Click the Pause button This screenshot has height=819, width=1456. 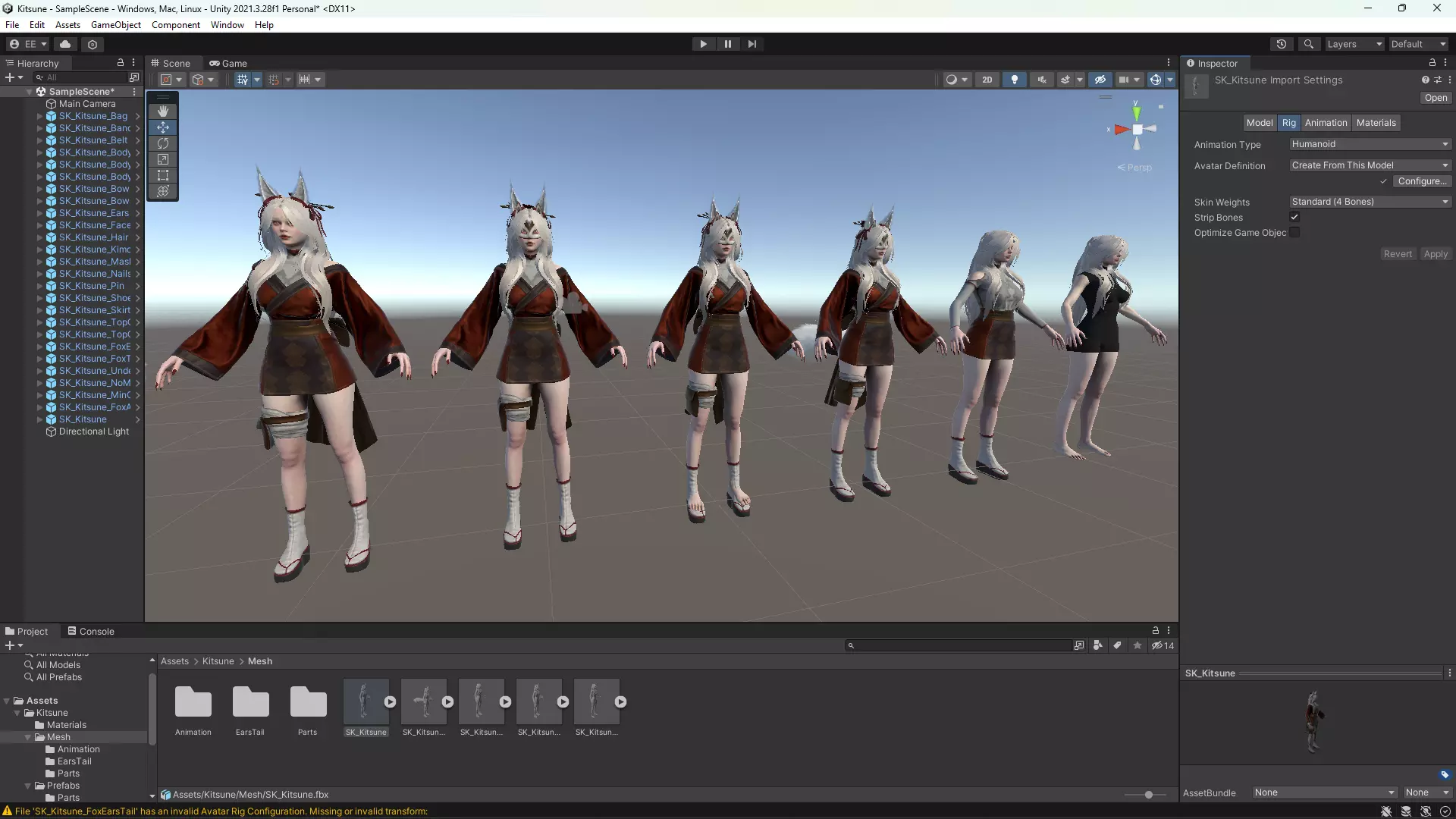tap(727, 44)
